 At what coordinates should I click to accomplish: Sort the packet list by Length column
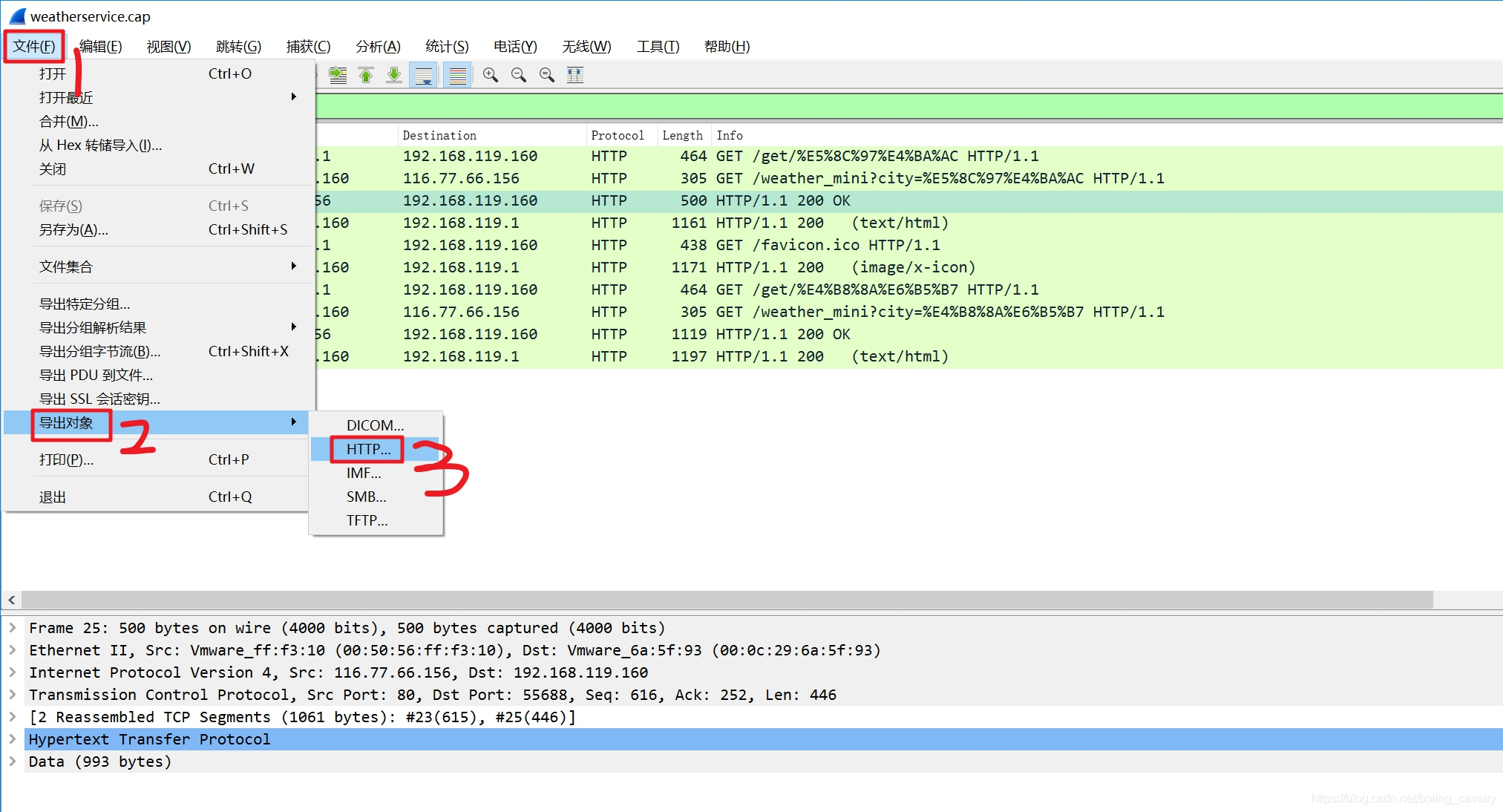click(682, 135)
